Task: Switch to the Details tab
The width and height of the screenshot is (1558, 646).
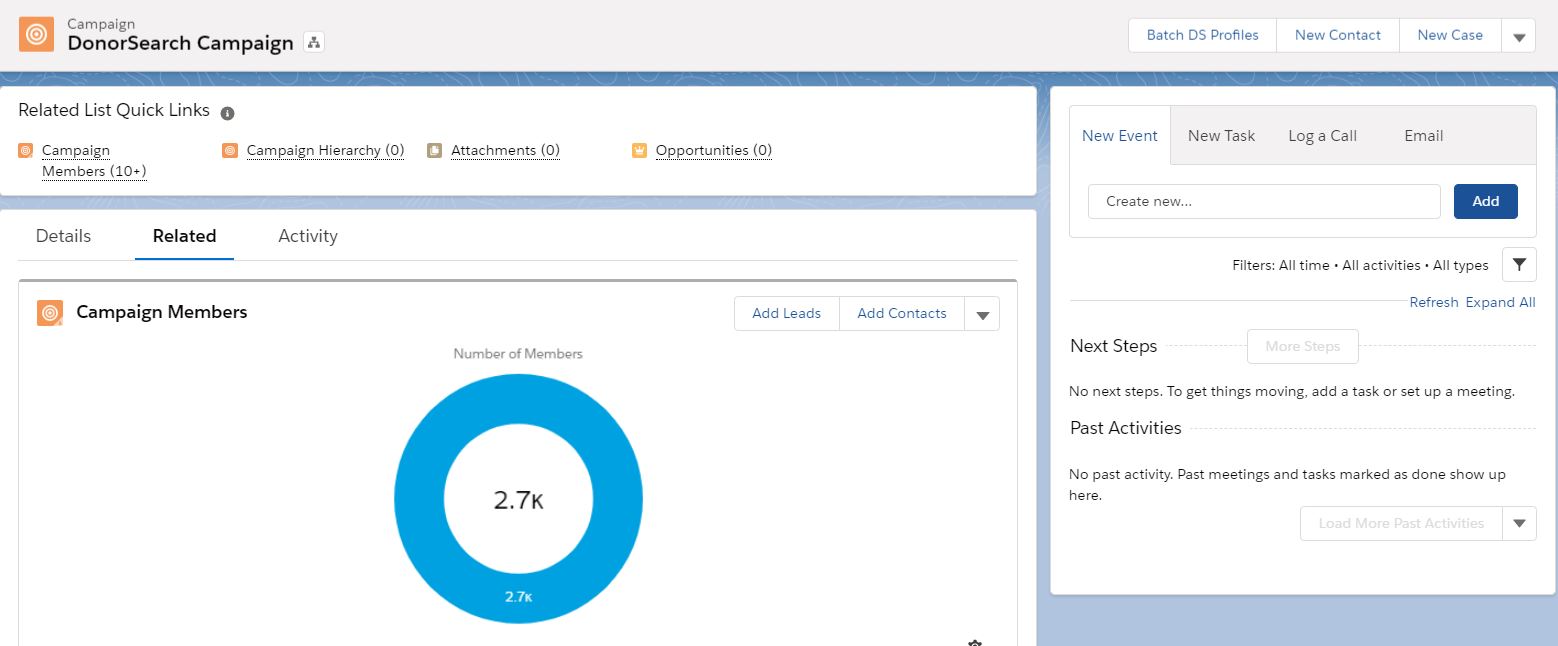Action: pyautogui.click(x=63, y=236)
